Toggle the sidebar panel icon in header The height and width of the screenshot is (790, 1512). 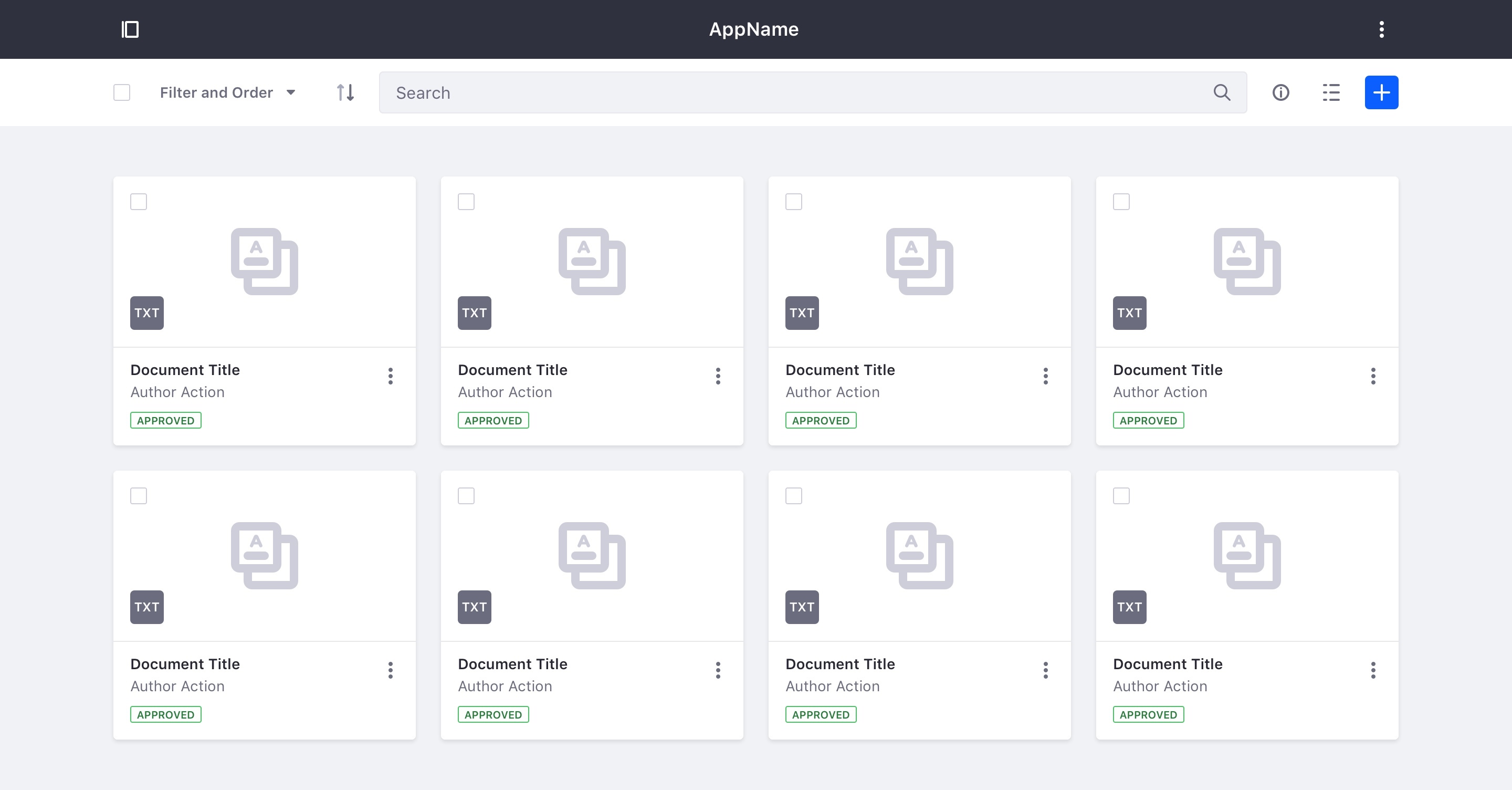pyautogui.click(x=130, y=29)
